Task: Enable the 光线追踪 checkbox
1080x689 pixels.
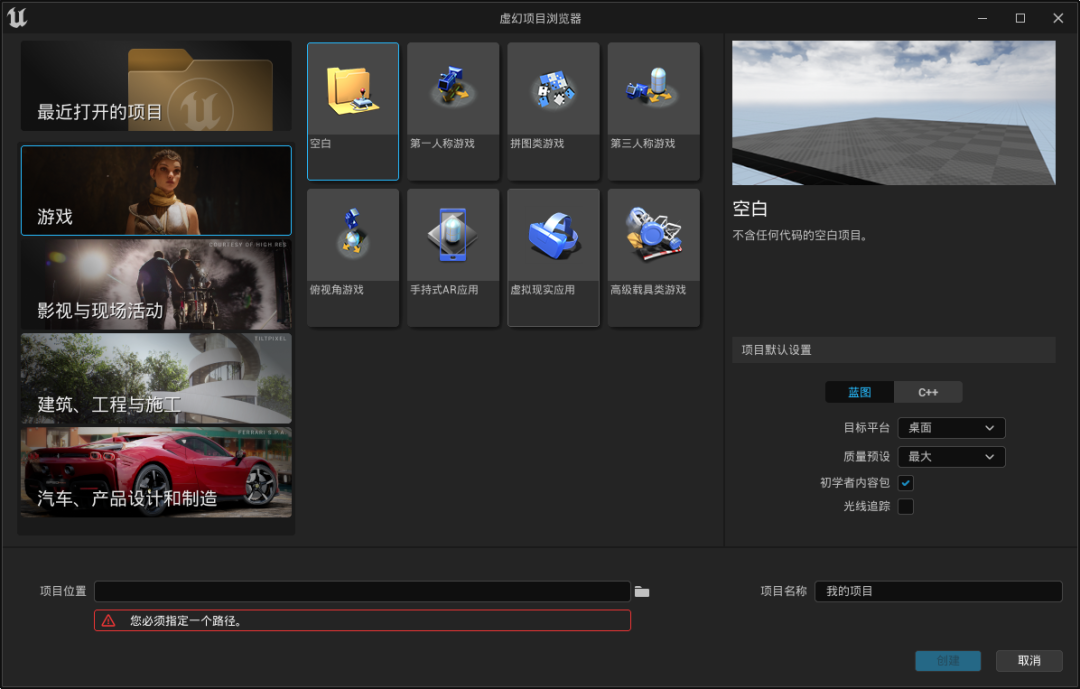Action: click(x=906, y=506)
